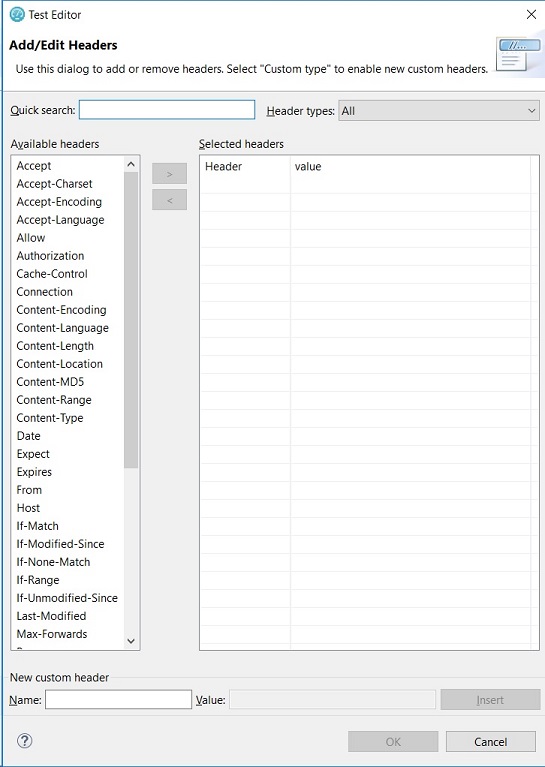Click the Header column heading

pyautogui.click(x=223, y=166)
